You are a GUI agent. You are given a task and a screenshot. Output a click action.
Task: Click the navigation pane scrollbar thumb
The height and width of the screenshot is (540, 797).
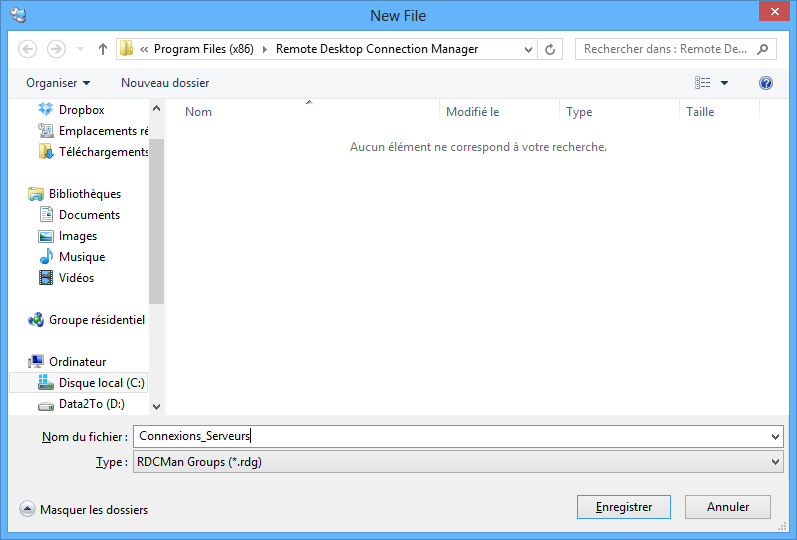[x=157, y=221]
